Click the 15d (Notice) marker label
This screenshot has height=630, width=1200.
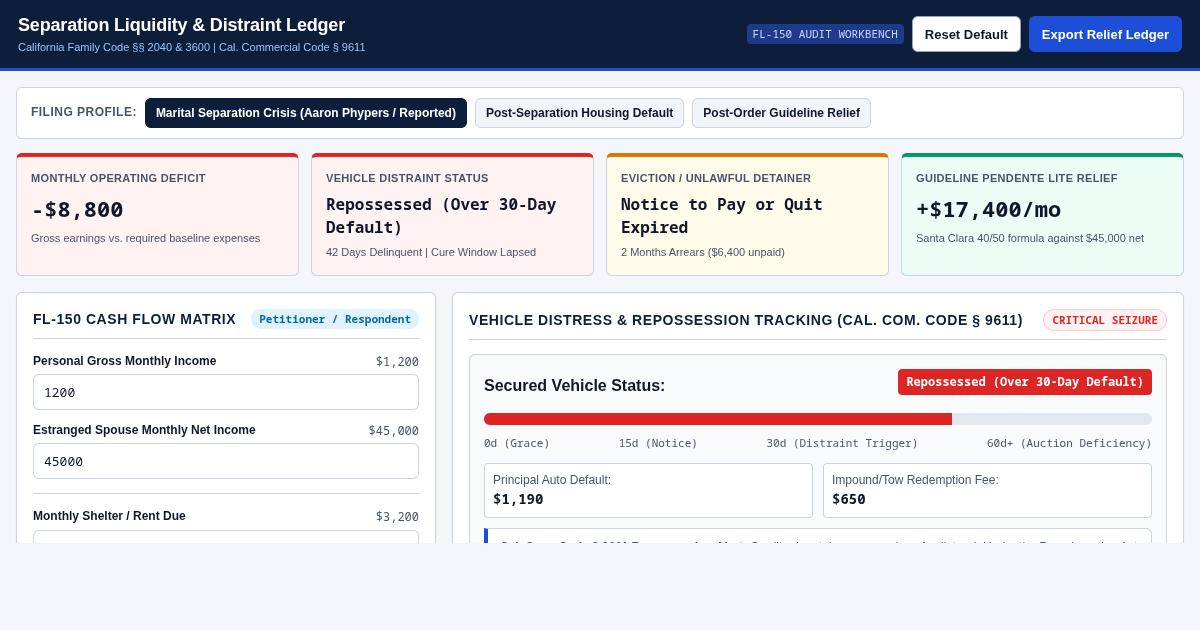point(658,444)
